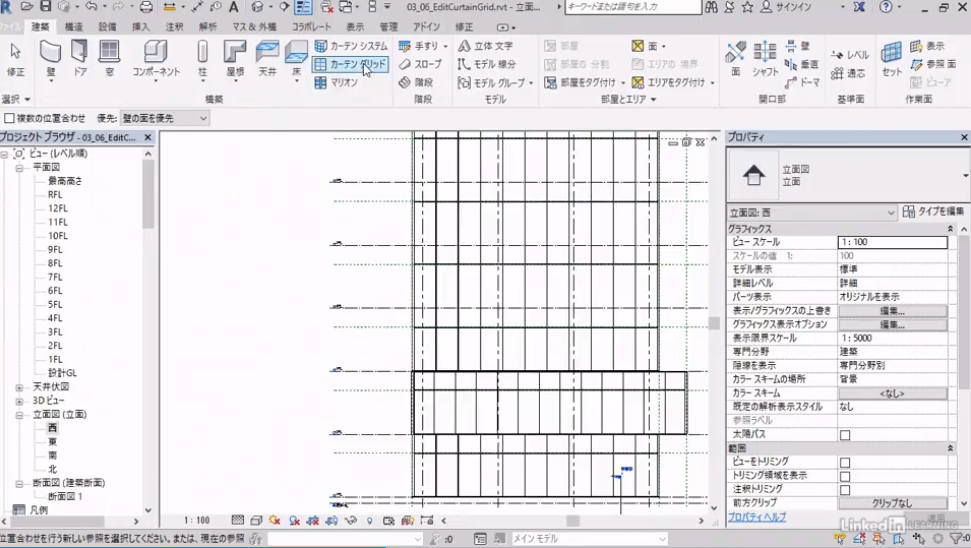
Task: Switch to the 構造 ribbon tab
Action: [x=74, y=27]
